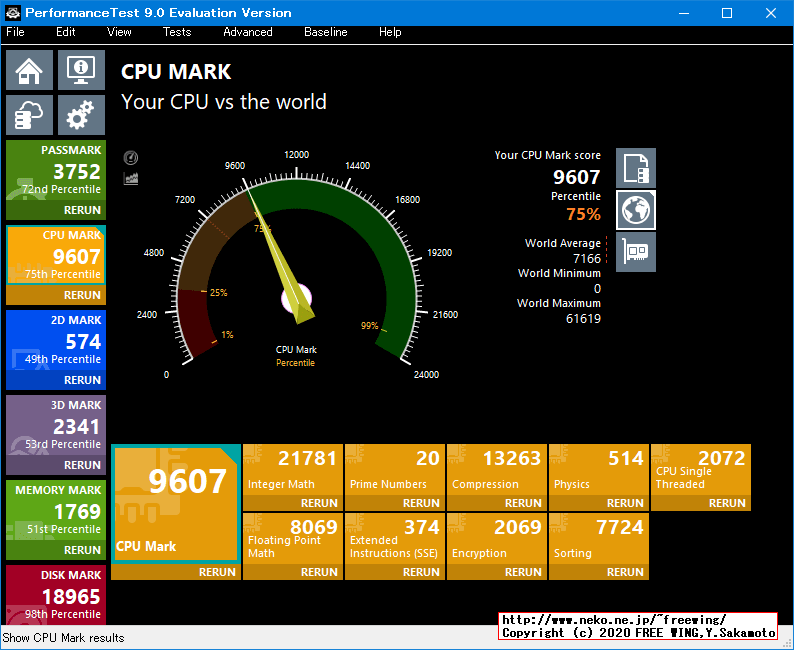Click the World Minimum 0 value
The height and width of the screenshot is (650, 794).
pos(597,289)
